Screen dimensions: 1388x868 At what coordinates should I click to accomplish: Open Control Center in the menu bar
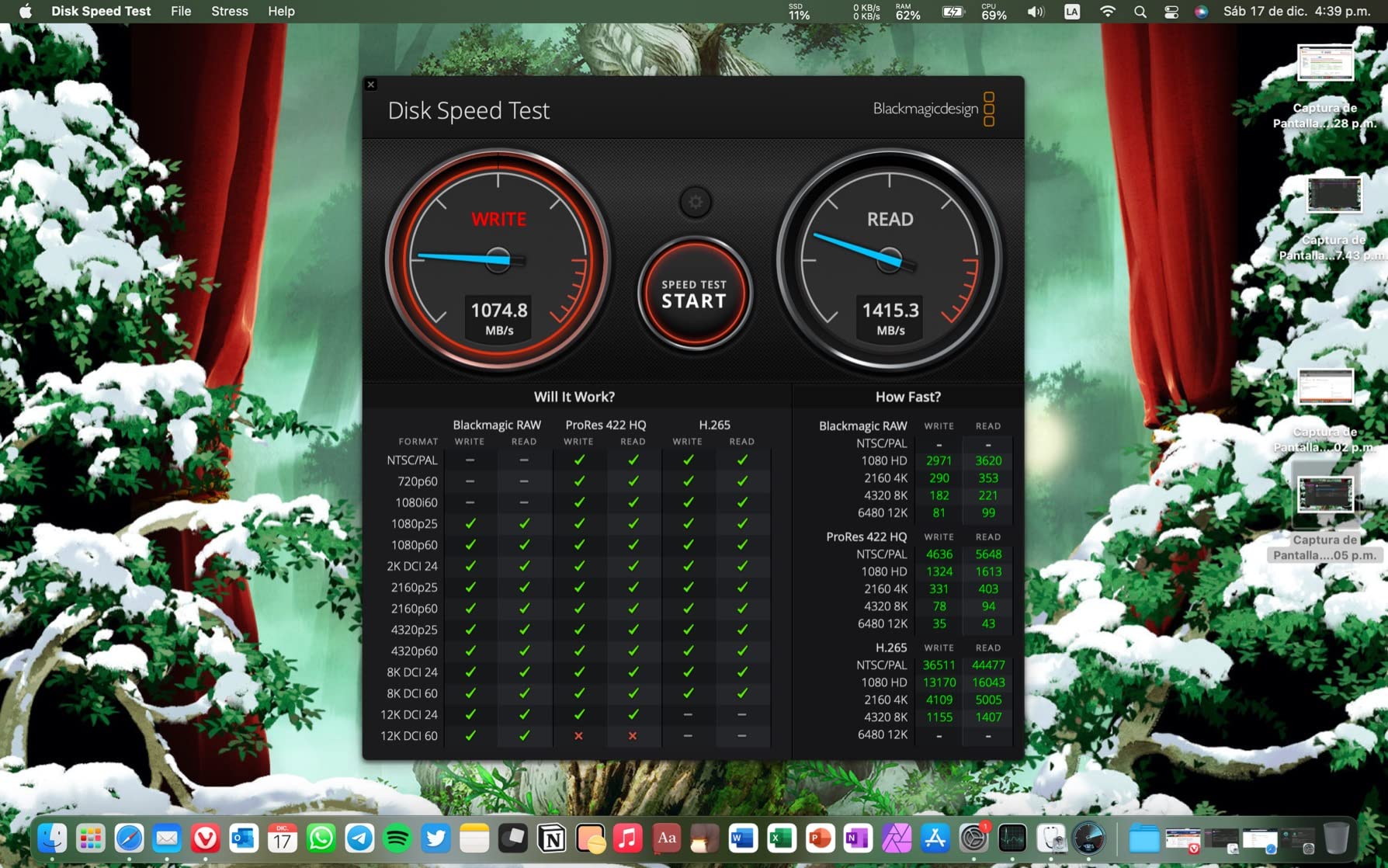pyautogui.click(x=1171, y=11)
